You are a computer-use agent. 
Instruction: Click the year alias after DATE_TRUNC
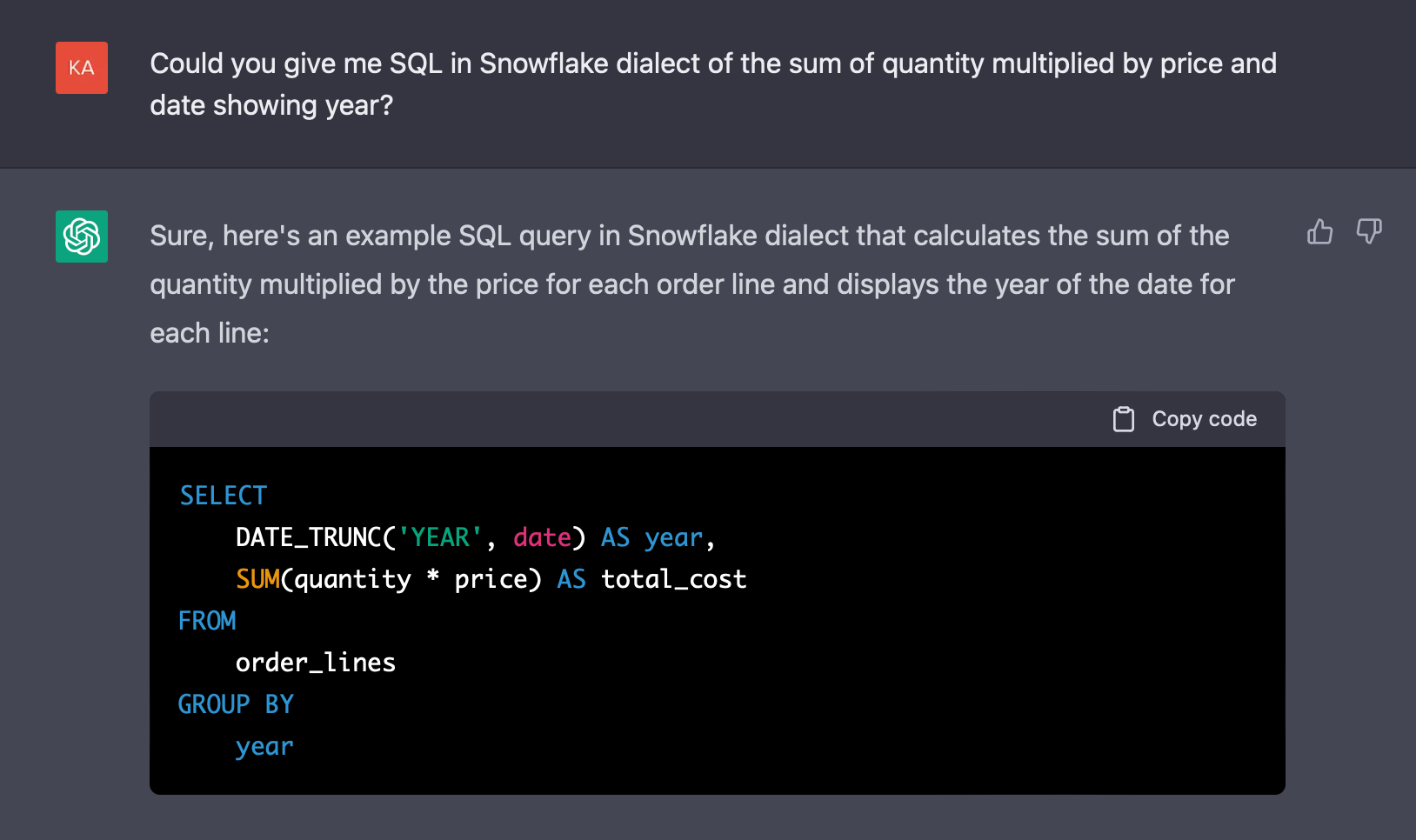tap(673, 537)
